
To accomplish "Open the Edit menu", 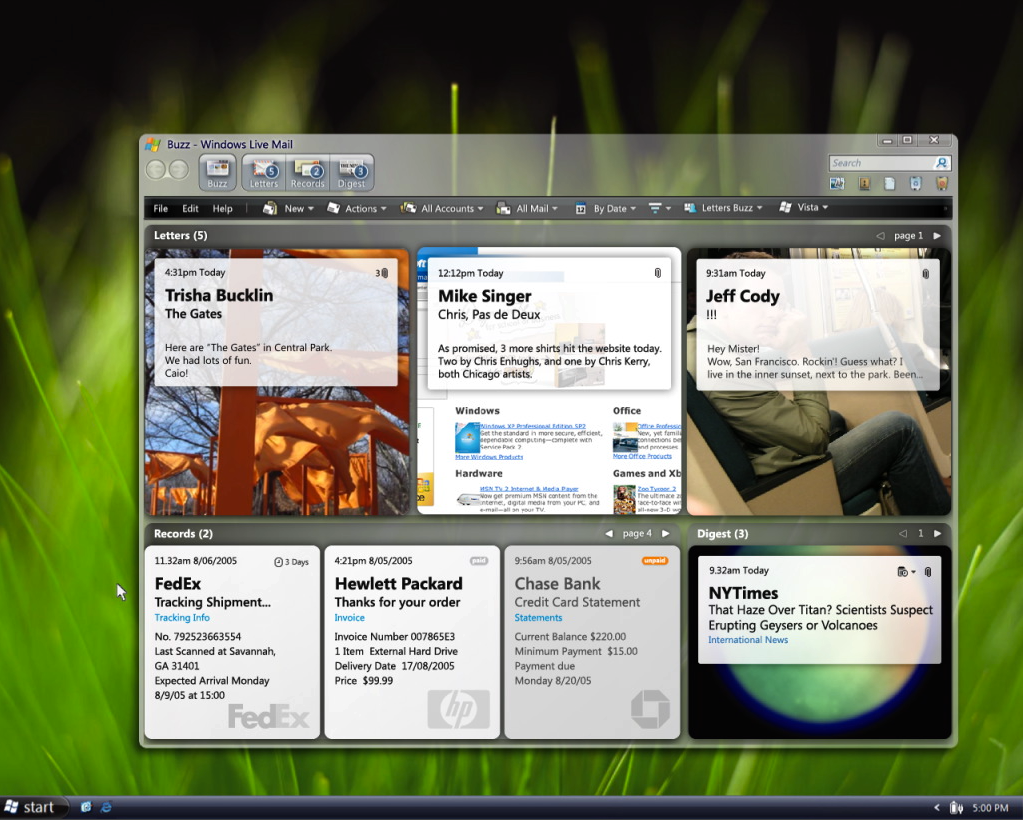I will (191, 208).
